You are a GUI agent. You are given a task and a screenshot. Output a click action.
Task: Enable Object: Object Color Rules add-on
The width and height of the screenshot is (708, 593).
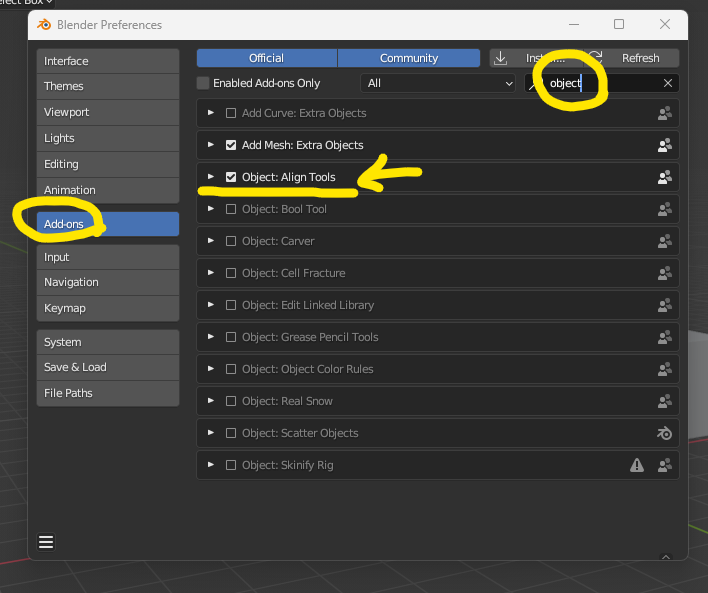231,369
